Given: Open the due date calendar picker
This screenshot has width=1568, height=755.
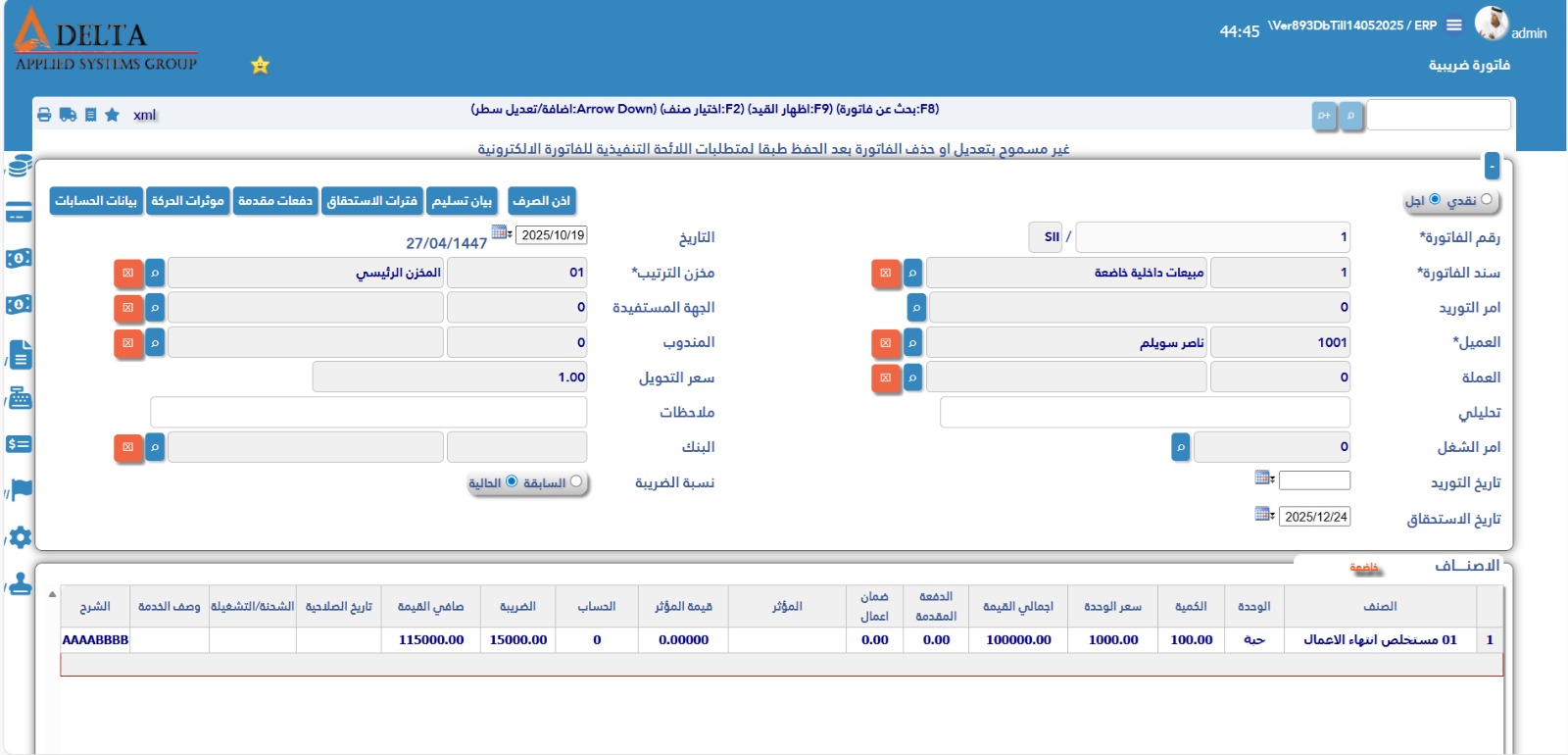Looking at the screenshot, I should 1264,515.
